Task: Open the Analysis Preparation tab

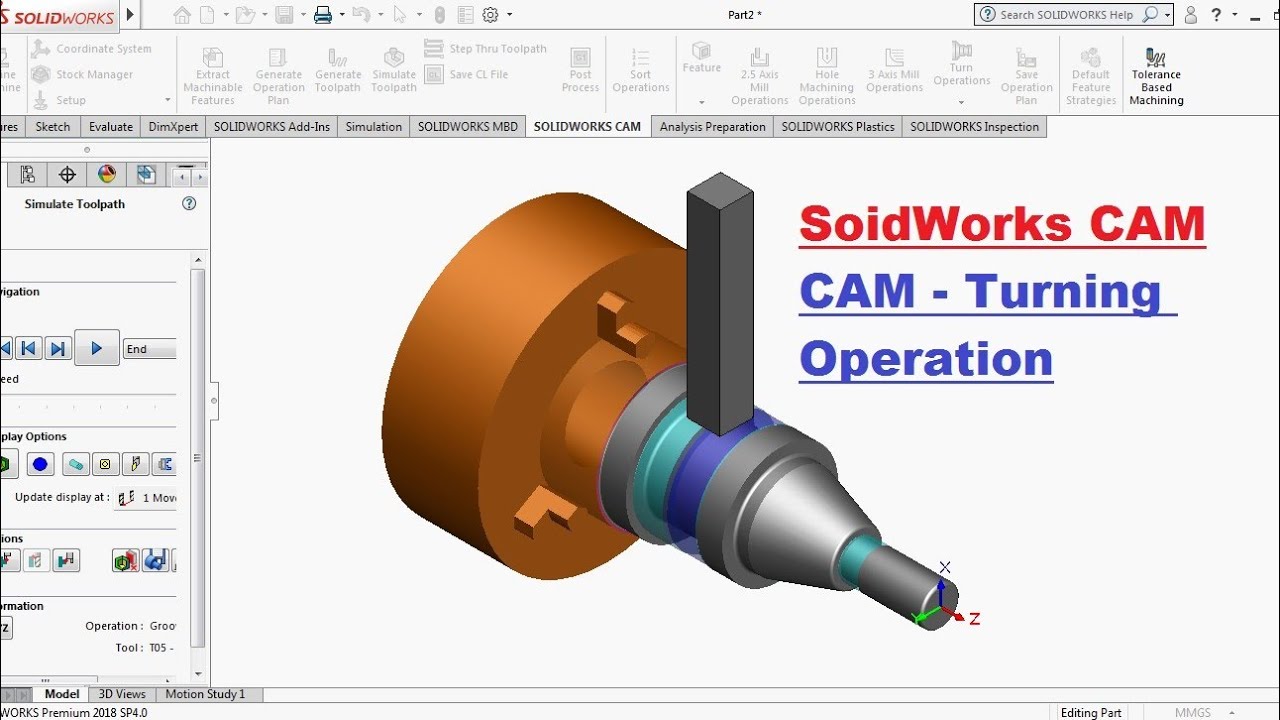Action: coord(713,127)
